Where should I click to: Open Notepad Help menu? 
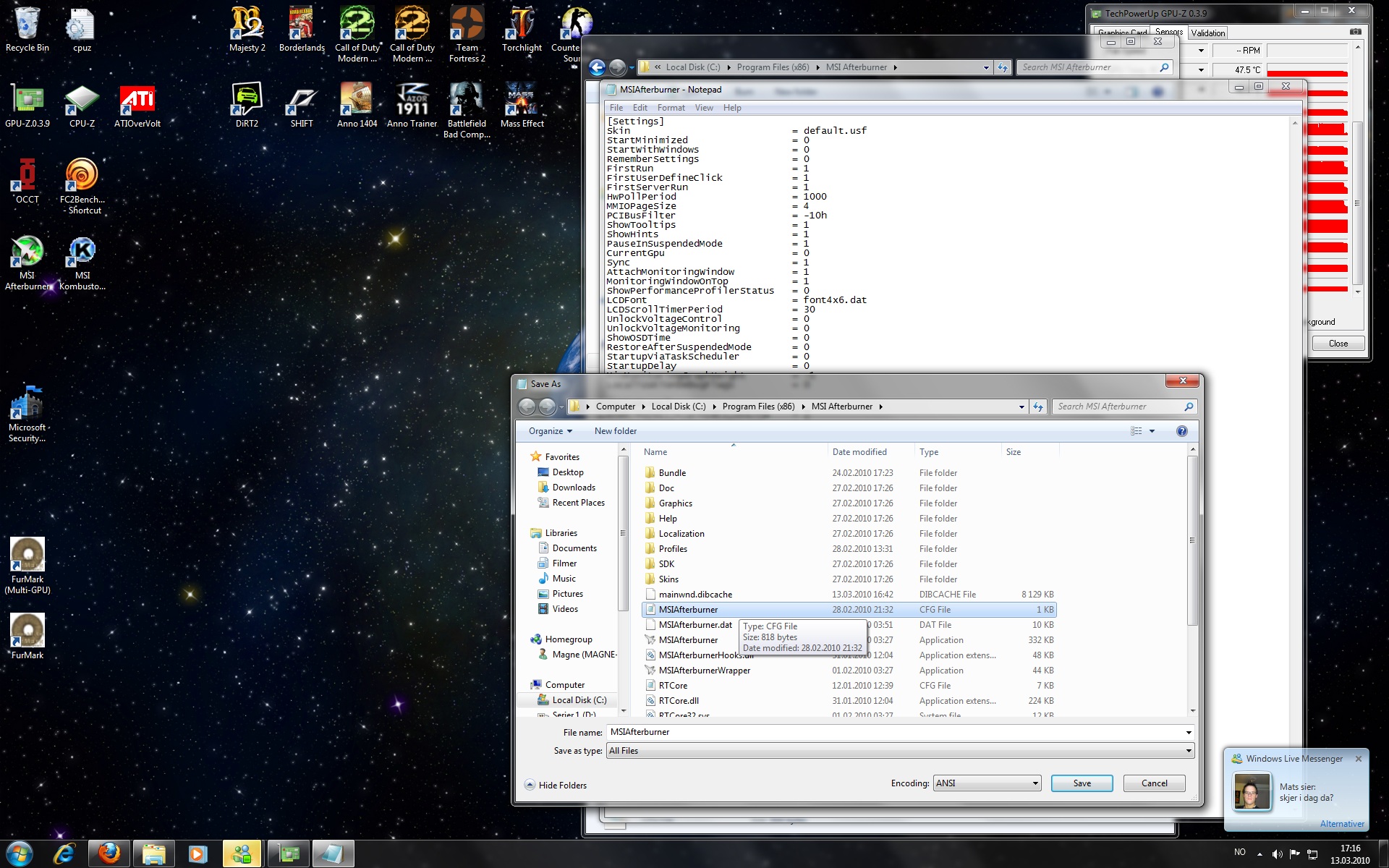point(732,108)
